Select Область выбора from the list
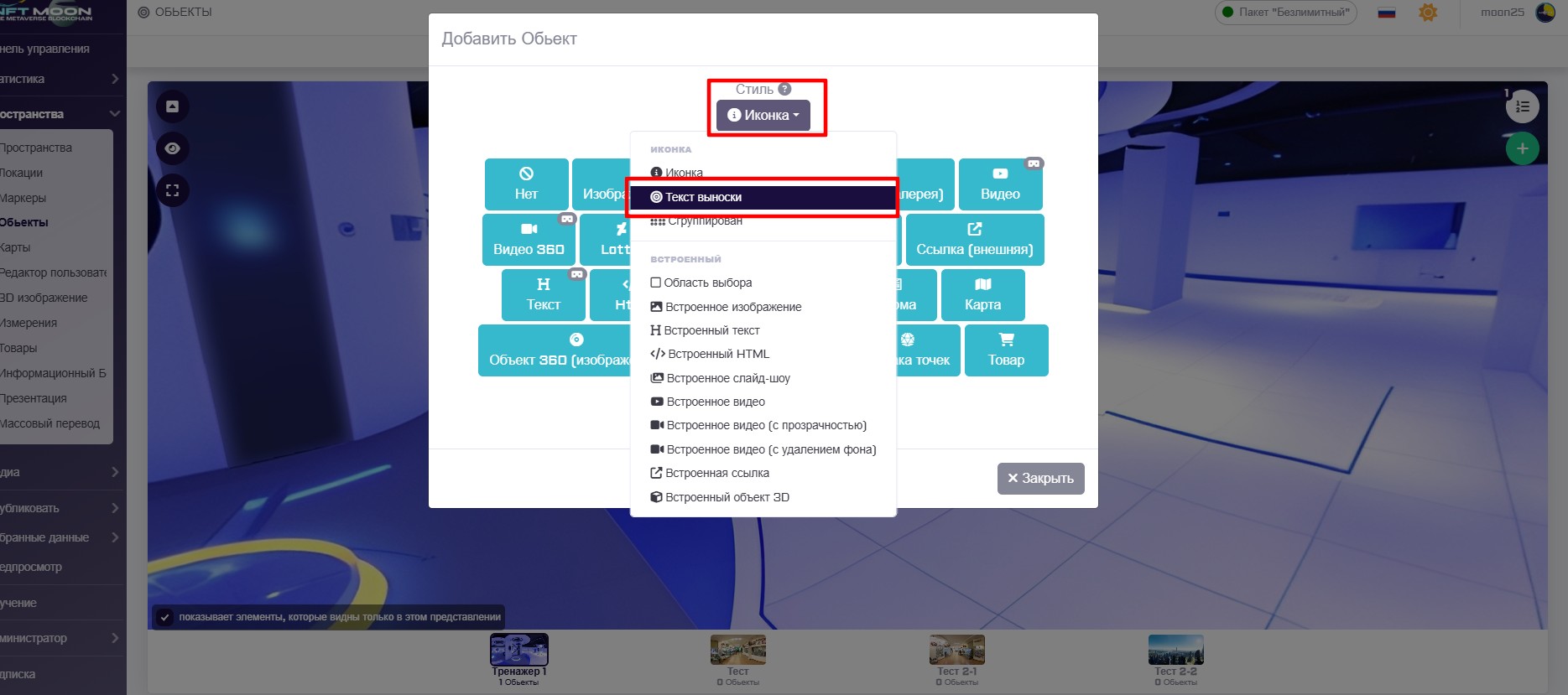This screenshot has width=1568, height=695. 763,283
